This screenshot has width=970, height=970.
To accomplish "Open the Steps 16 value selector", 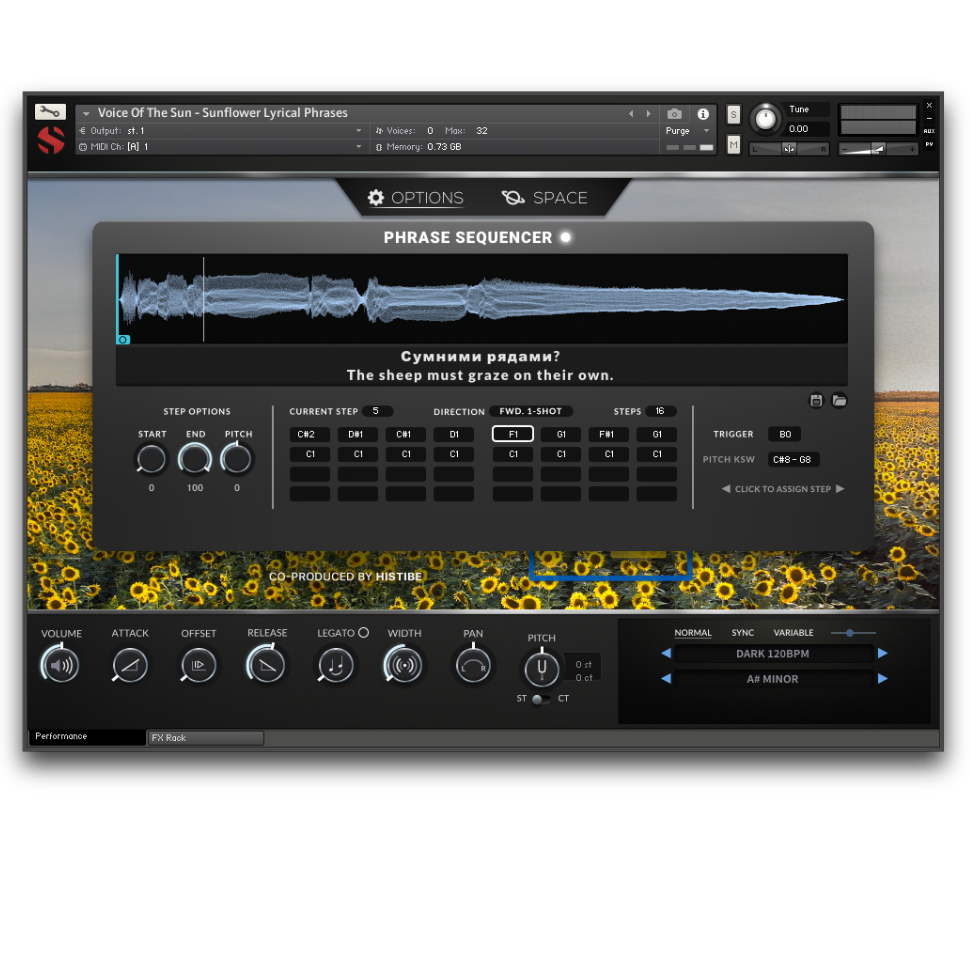I will 660,411.
